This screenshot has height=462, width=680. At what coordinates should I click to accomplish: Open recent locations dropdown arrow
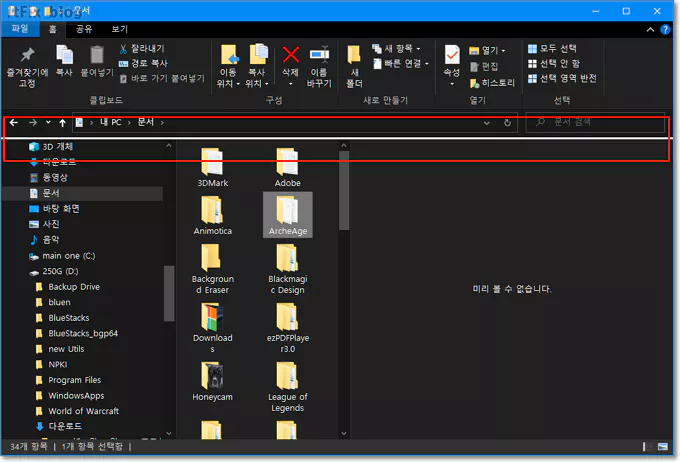point(48,123)
